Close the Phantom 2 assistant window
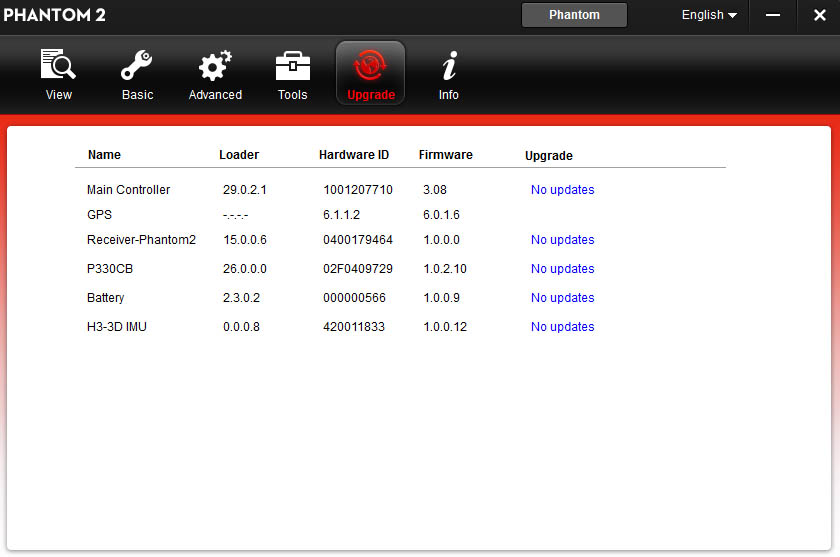Viewport: 840px width, 557px height. coord(819,15)
